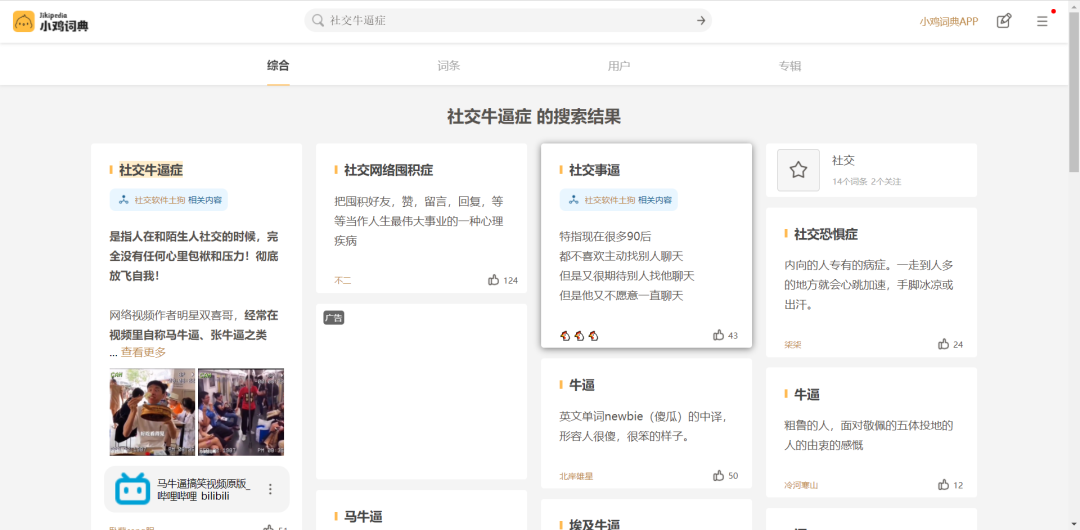Like the 社交恐惧症 entry thumbs-up
The image size is (1080, 530).
point(944,344)
